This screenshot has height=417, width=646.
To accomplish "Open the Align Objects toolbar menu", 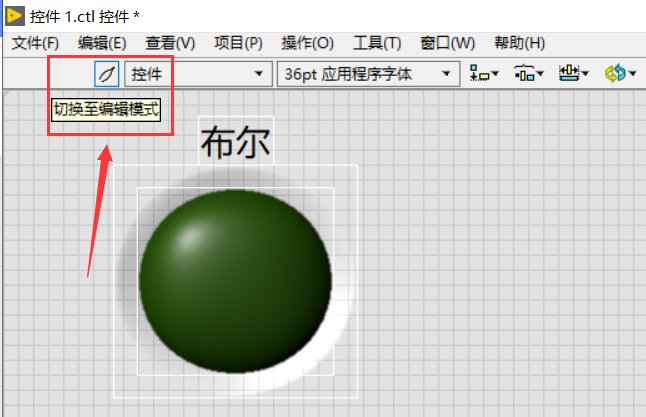I will (x=484, y=74).
